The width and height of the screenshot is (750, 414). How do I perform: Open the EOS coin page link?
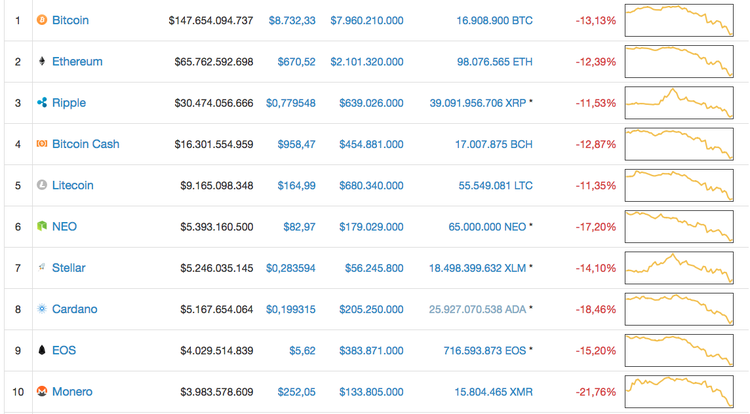pyautogui.click(x=64, y=350)
